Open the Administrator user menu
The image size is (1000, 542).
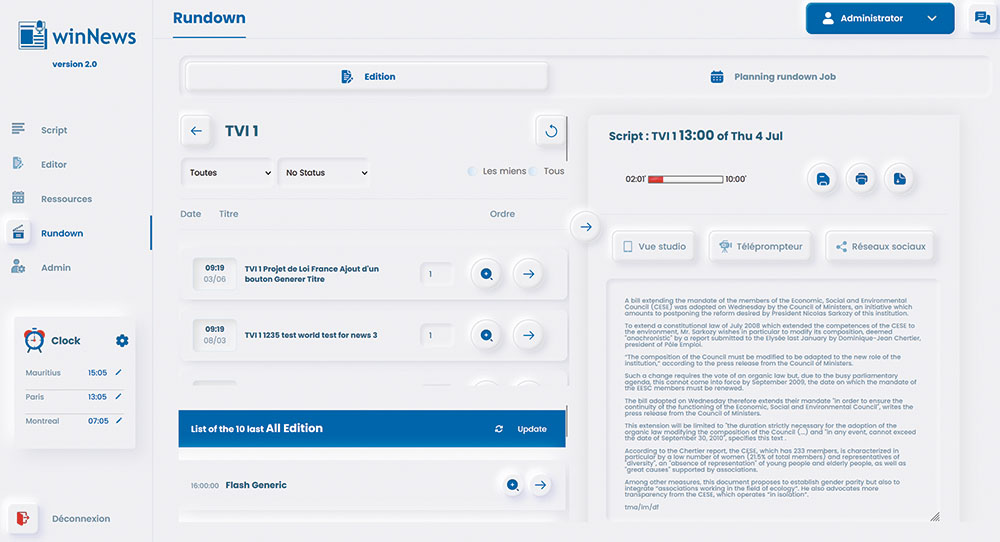(880, 19)
